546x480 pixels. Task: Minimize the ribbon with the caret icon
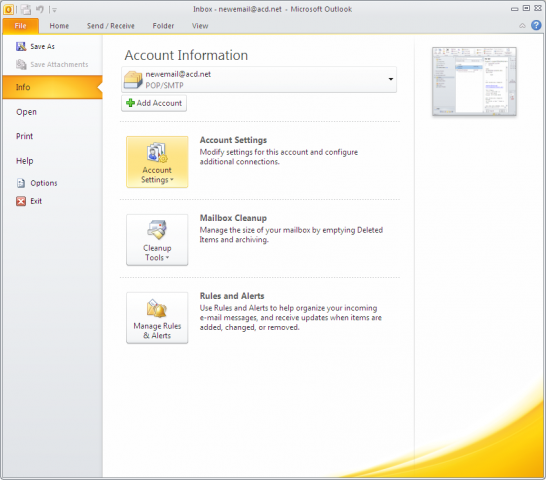(522, 25)
